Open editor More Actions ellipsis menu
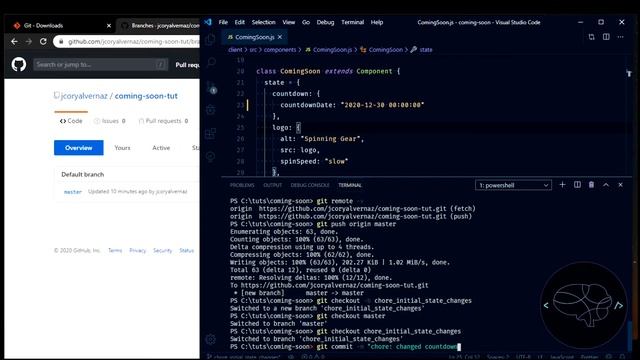 click(620, 37)
